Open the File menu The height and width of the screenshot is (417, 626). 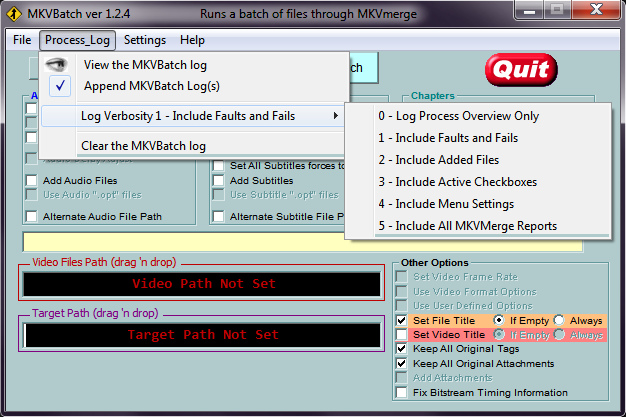[22, 40]
